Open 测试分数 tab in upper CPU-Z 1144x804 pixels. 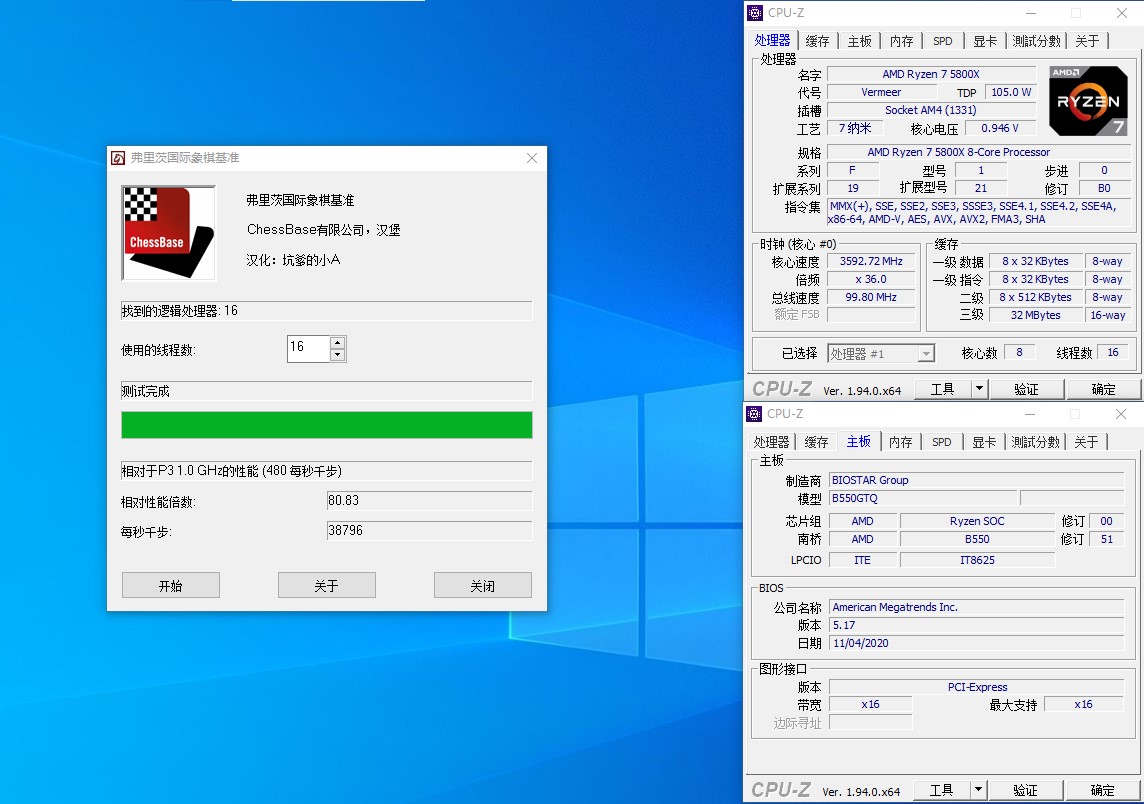click(1037, 42)
